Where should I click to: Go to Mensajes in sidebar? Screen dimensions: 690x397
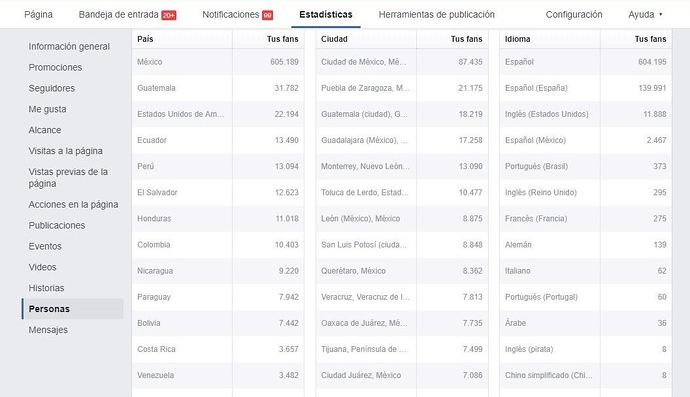point(48,330)
